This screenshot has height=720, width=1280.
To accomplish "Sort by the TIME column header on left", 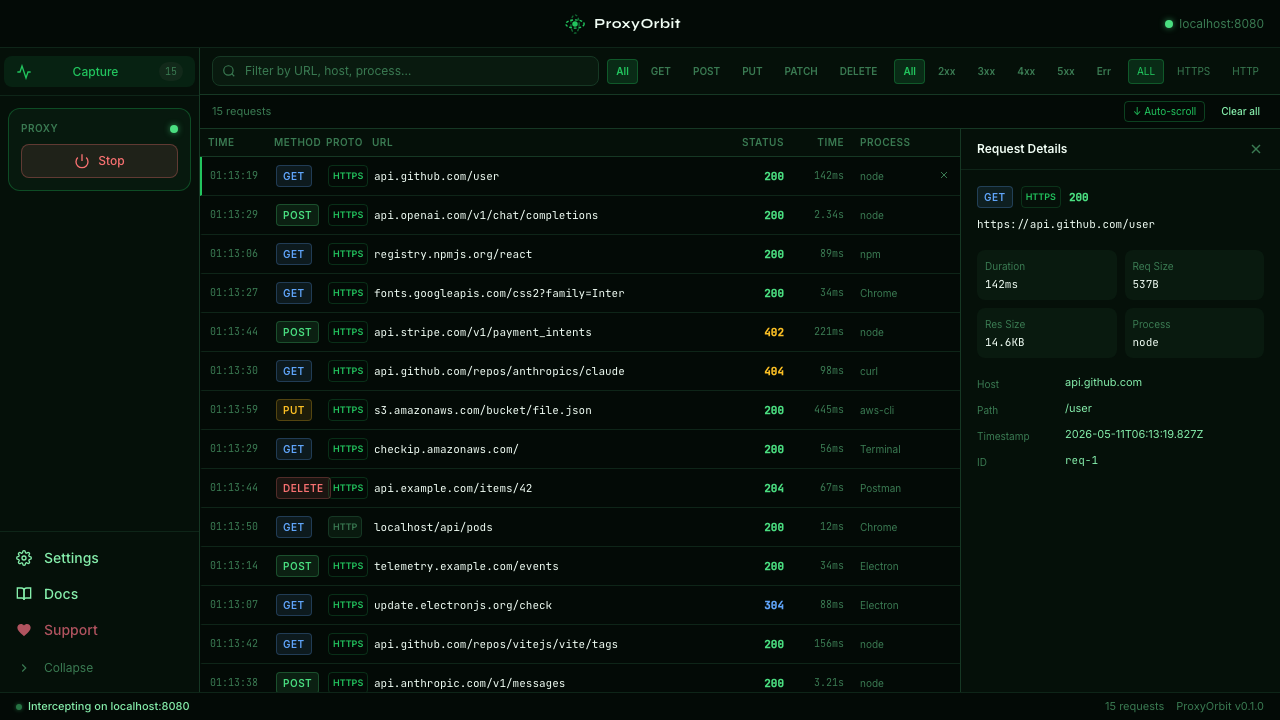I will click(221, 143).
